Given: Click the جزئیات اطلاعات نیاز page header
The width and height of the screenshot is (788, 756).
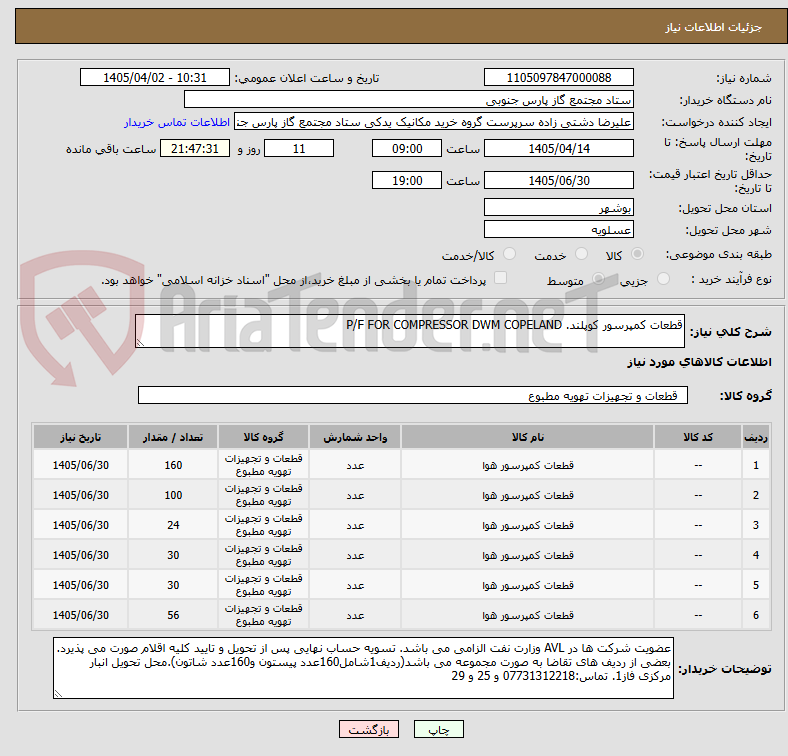Looking at the screenshot, I should pyautogui.click(x=713, y=27).
